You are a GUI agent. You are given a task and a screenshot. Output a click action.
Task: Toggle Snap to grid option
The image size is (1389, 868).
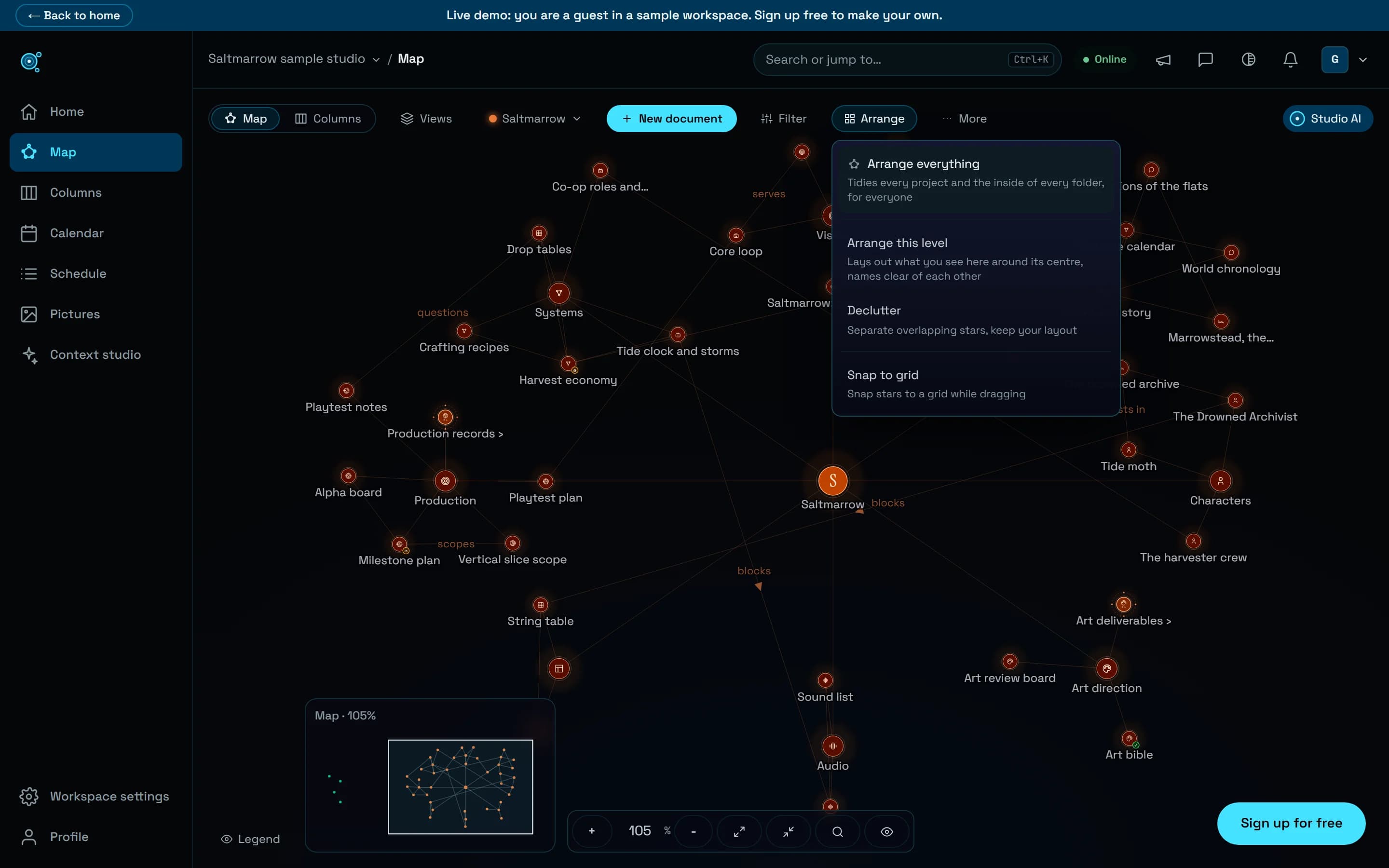pyautogui.click(x=975, y=383)
